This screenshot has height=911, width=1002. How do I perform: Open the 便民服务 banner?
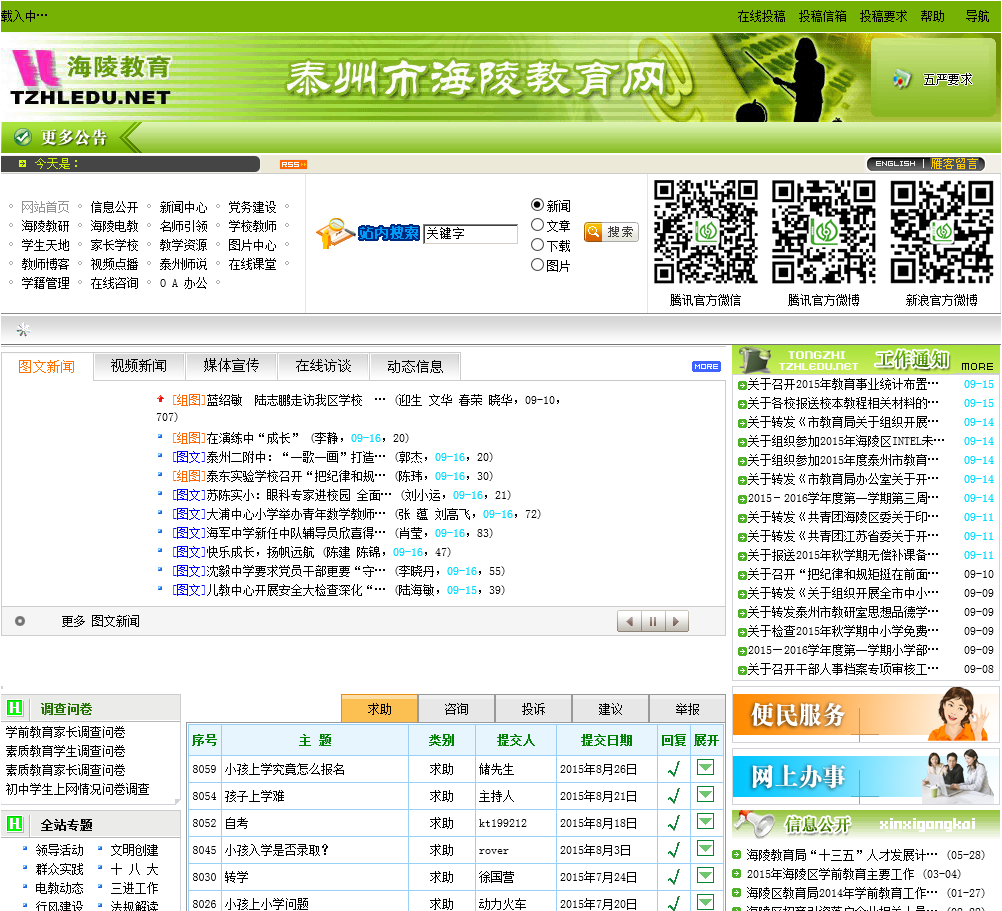(x=865, y=714)
